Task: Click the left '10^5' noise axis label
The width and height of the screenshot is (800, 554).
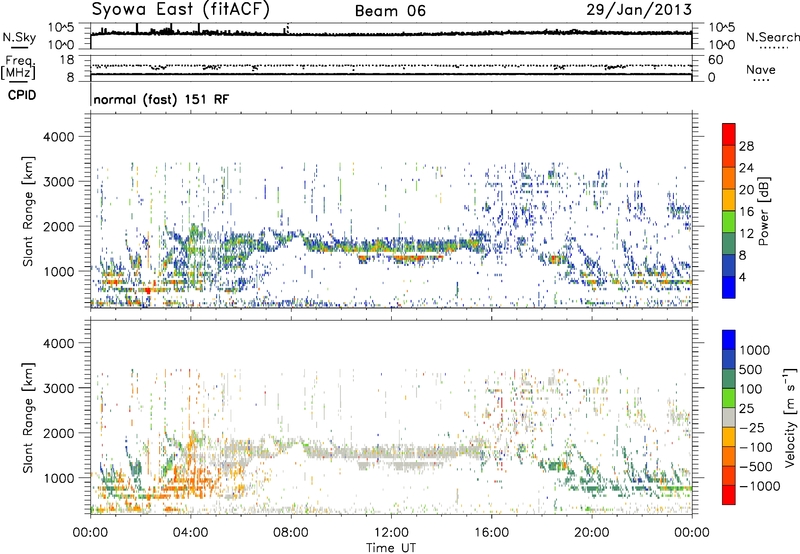Action: pos(62,28)
